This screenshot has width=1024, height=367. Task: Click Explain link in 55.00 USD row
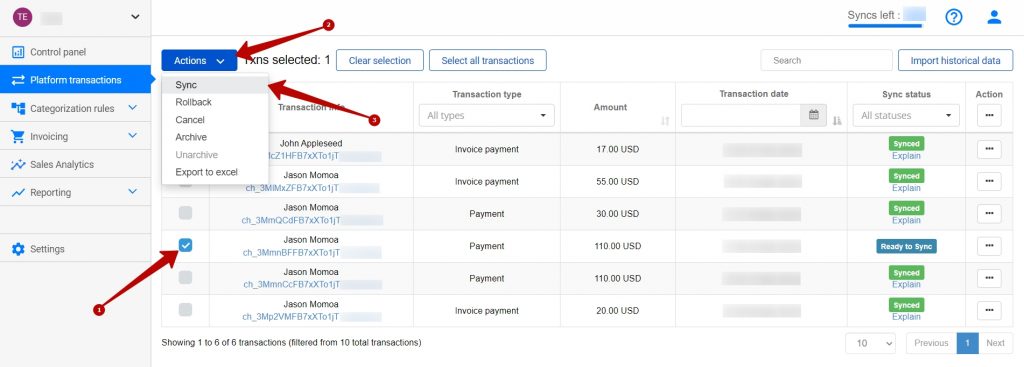click(x=906, y=188)
